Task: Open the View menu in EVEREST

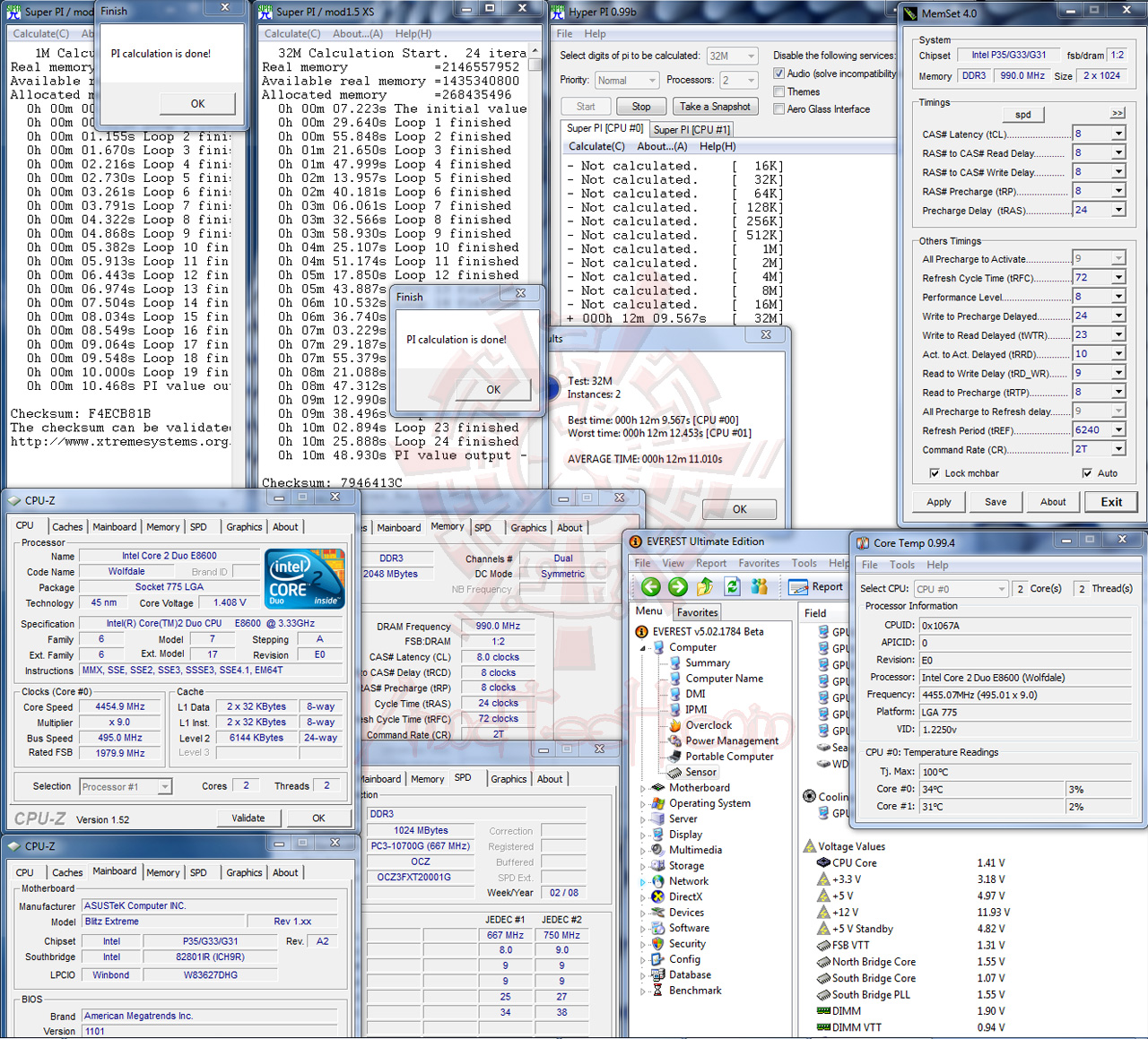Action: (673, 563)
